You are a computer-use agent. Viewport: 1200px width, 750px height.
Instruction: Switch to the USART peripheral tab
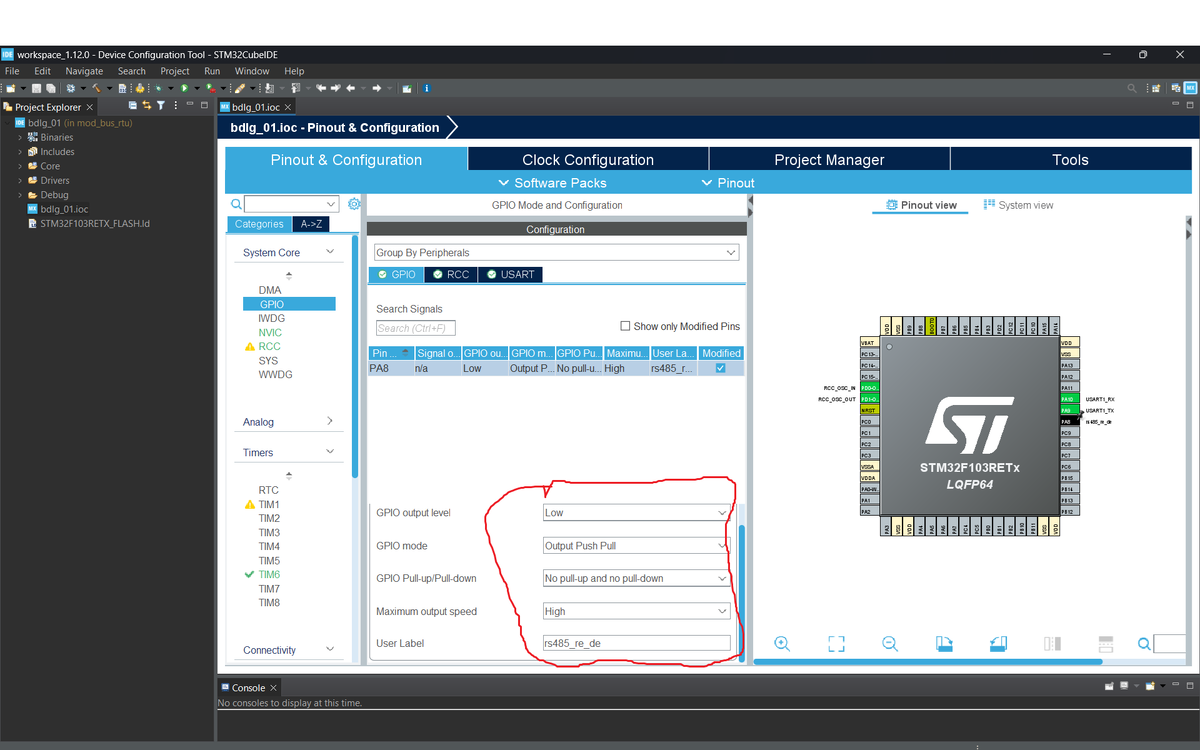[510, 274]
